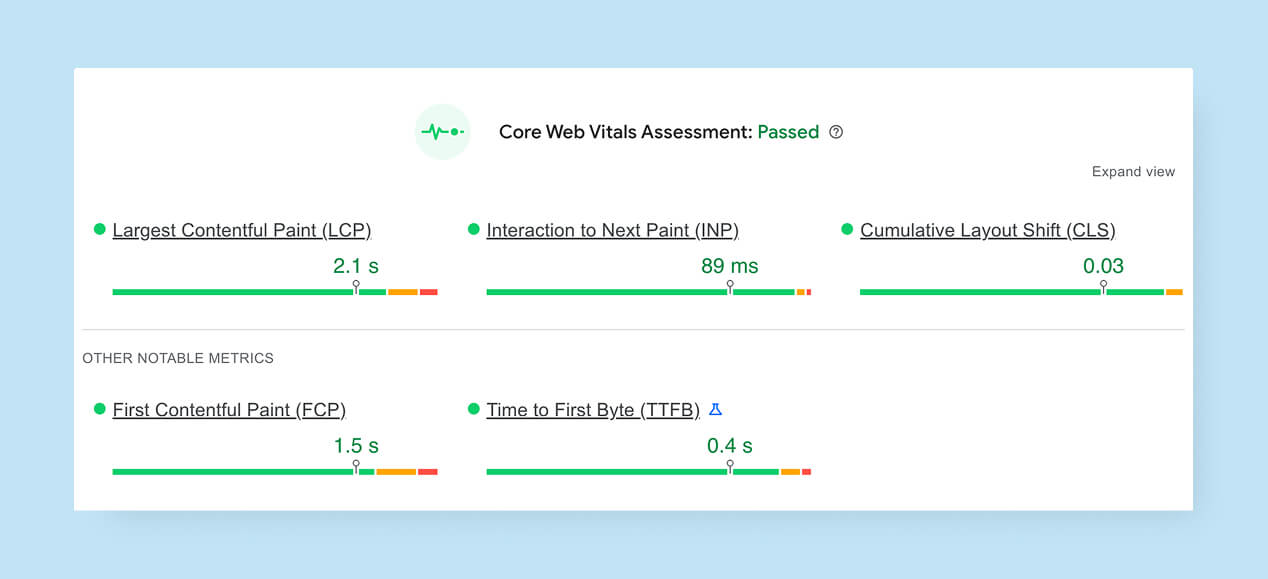Click the Expand view option

[1133, 171]
